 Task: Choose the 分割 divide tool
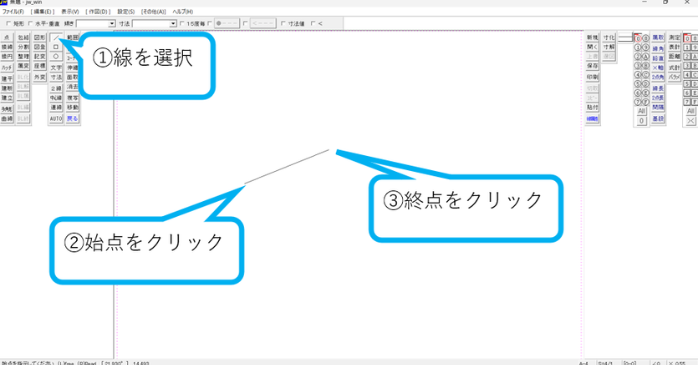pos(23,47)
